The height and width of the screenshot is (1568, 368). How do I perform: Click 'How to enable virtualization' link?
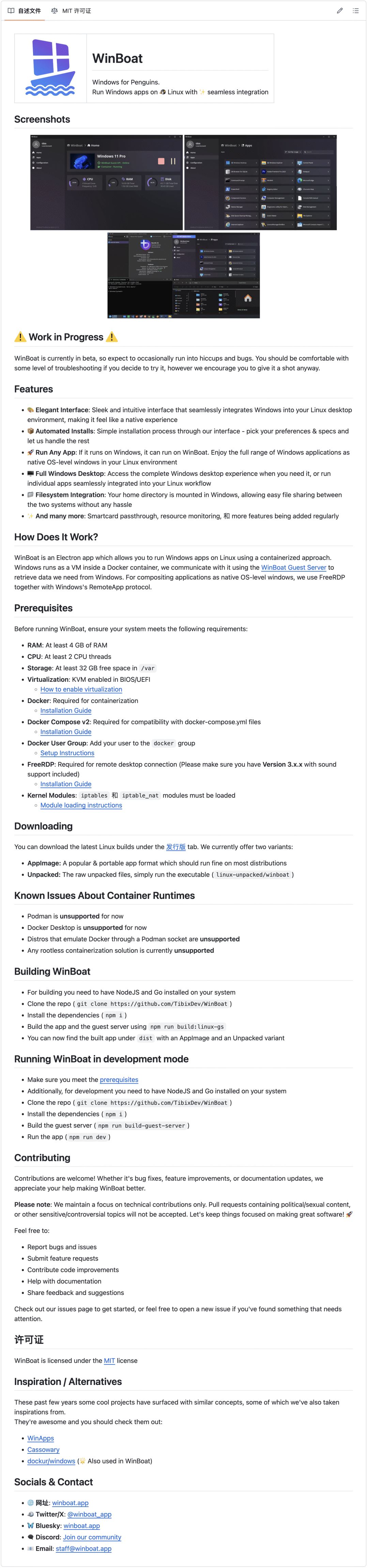tap(81, 690)
